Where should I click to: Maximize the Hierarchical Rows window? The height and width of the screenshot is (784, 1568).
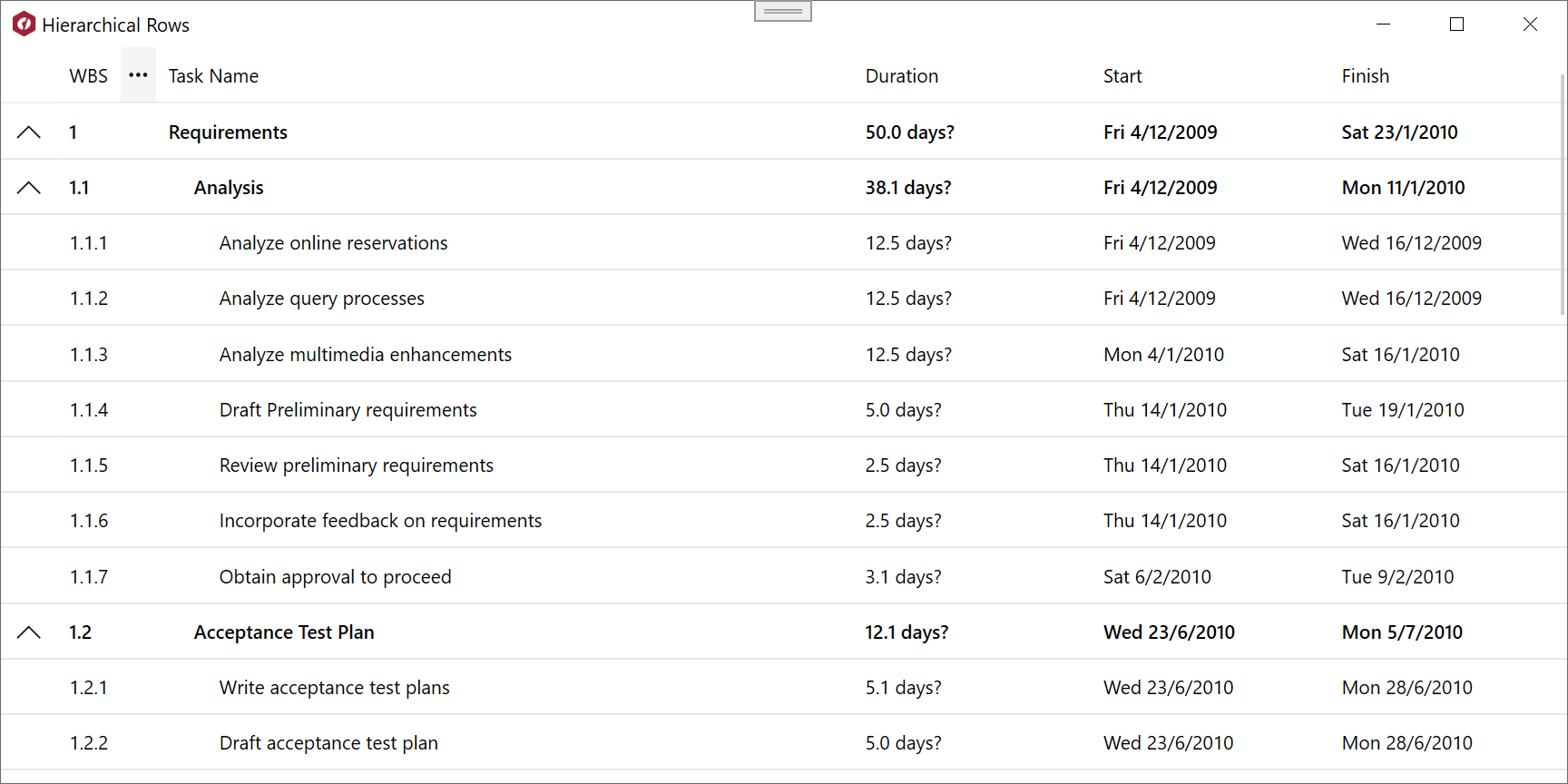[1456, 24]
